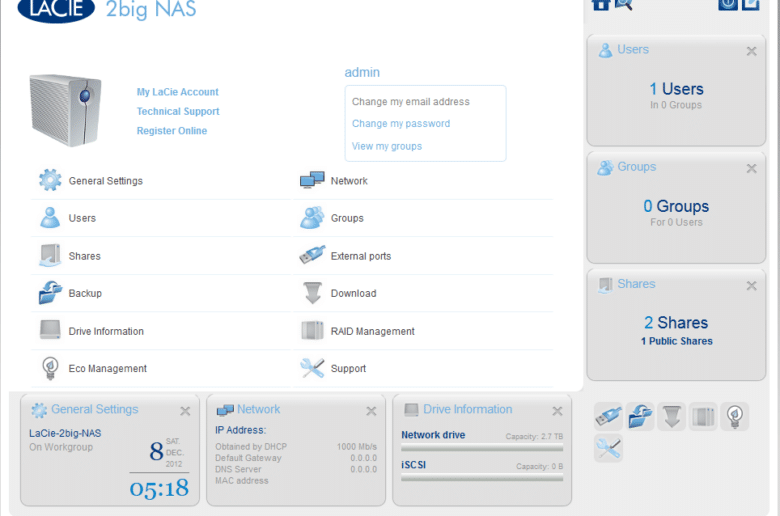780x516 pixels.
Task: Click the Network drive capacity bar
Action: tap(482, 448)
